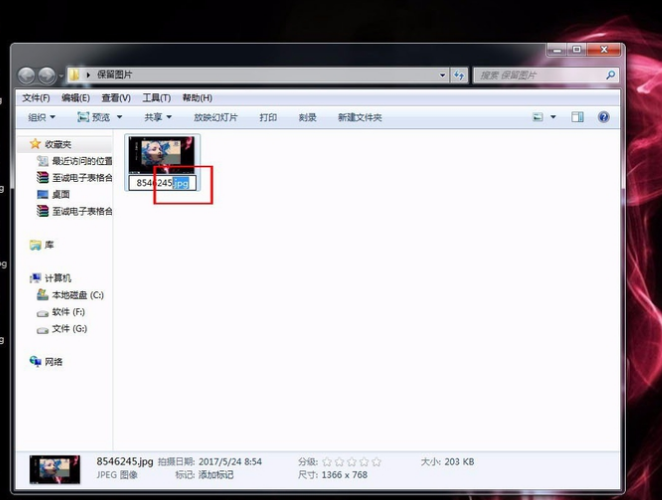Select 计算机 in the navigation pane
662x500 pixels.
[58, 278]
